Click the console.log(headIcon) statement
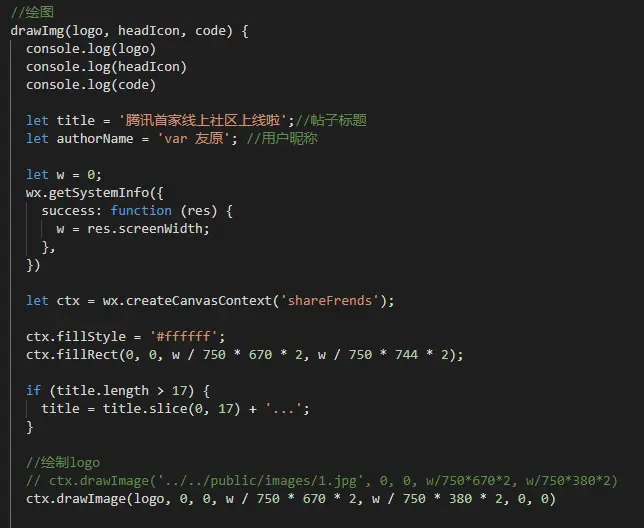Viewport: 644px width, 528px height. coord(106,67)
